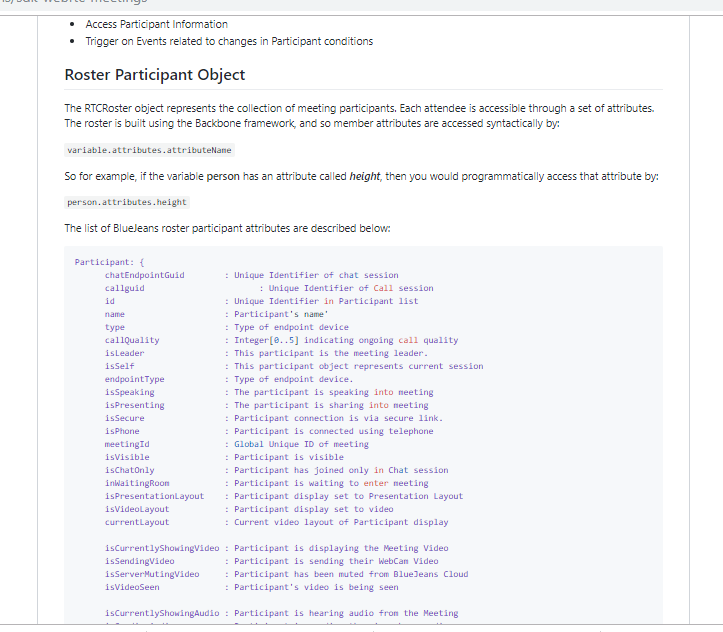Select the isServerMutingVideo attribute name
This screenshot has height=632, width=723.
pos(152,574)
